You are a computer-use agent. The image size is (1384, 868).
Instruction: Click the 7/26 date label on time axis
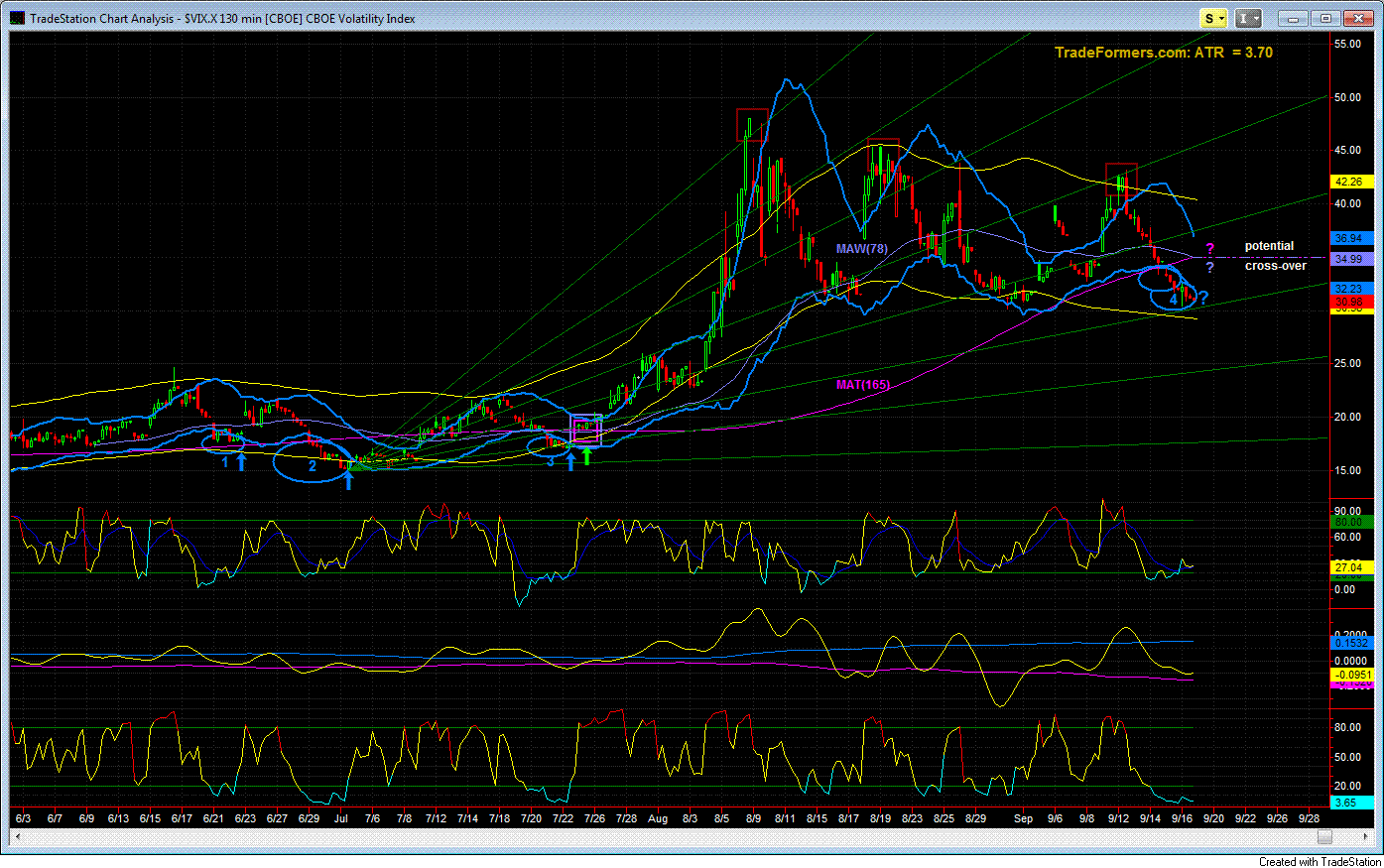click(x=594, y=819)
